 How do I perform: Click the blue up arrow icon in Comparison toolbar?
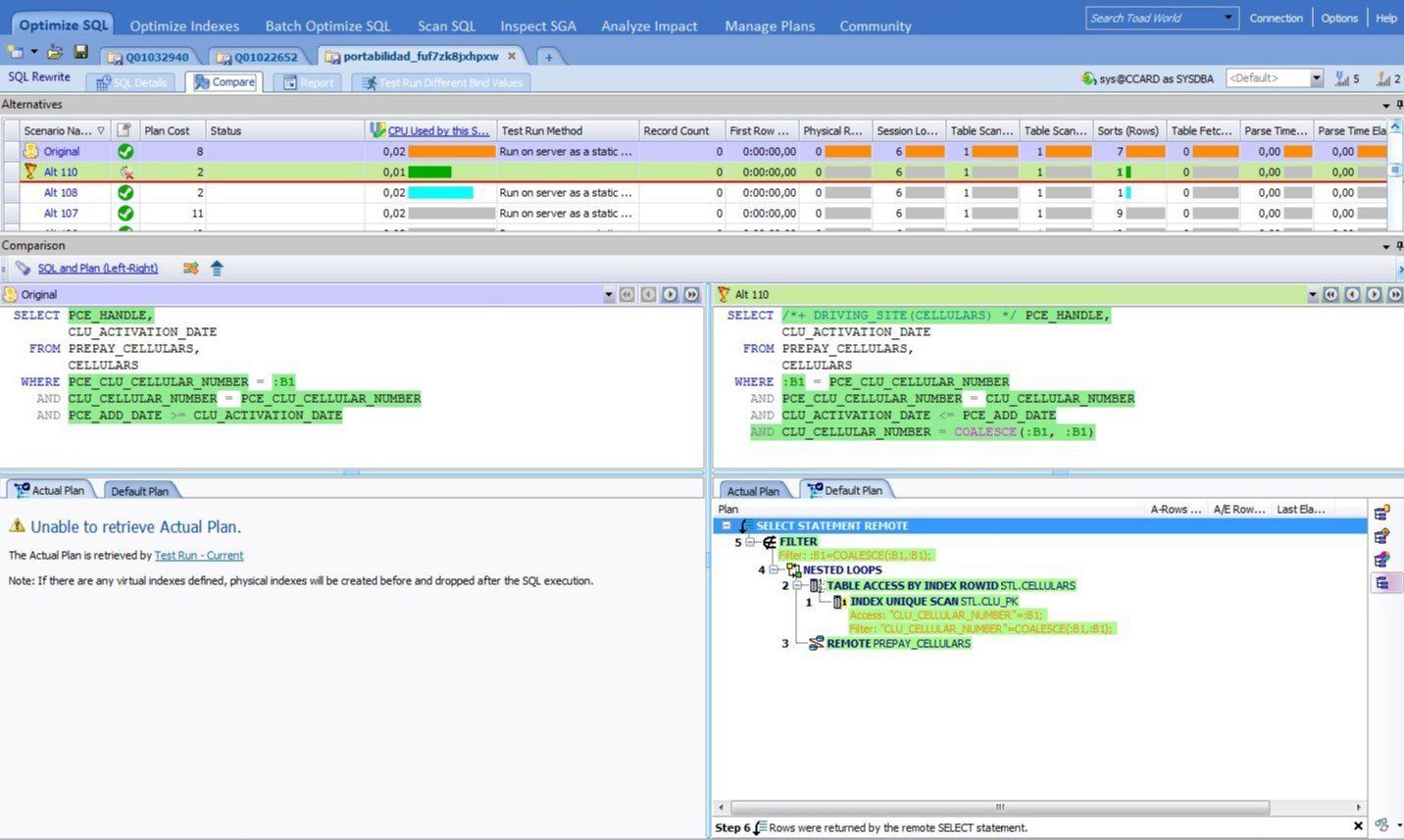point(217,268)
